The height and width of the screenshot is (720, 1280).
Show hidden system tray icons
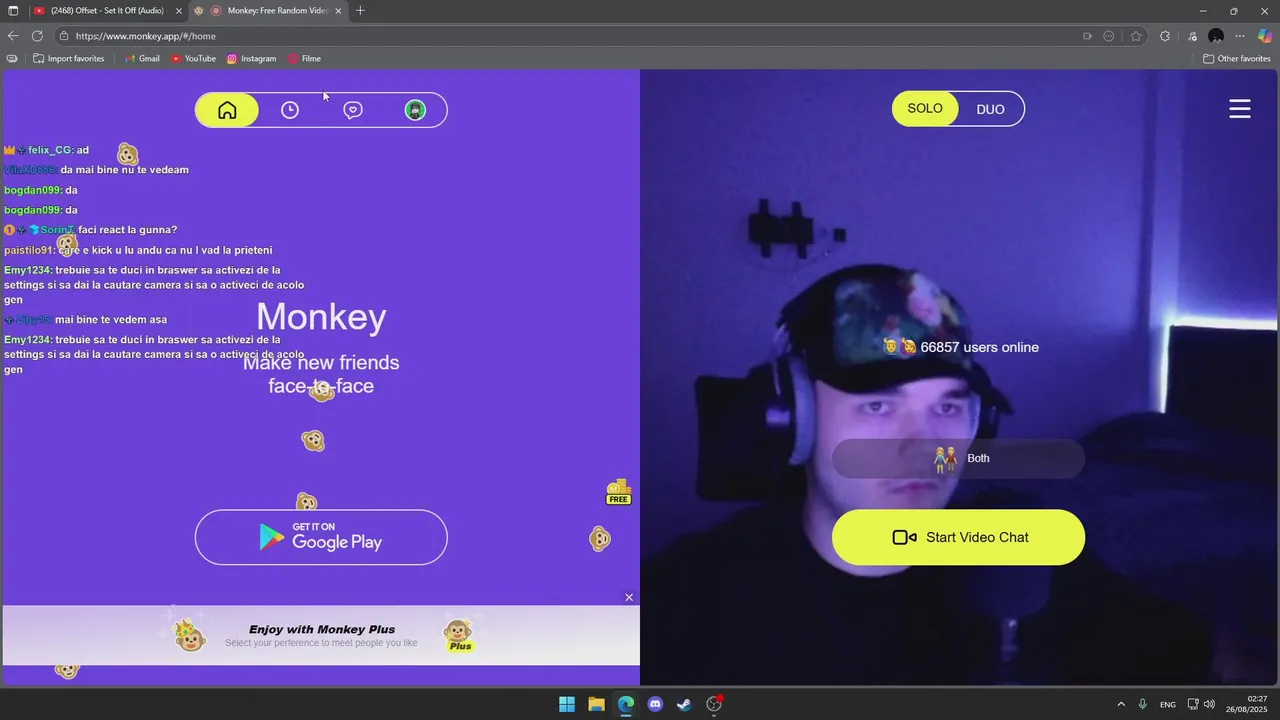[1121, 705]
